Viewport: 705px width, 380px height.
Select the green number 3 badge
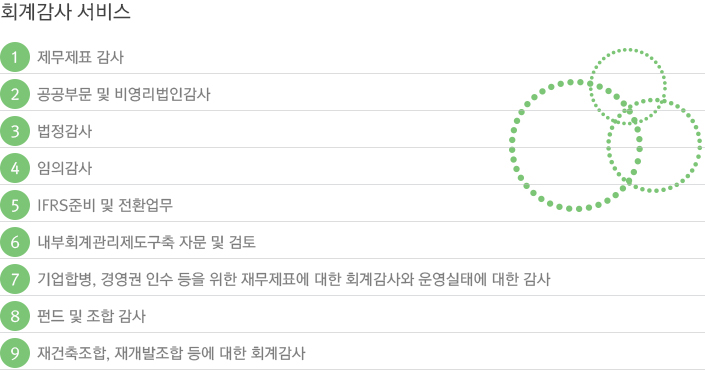[15, 131]
